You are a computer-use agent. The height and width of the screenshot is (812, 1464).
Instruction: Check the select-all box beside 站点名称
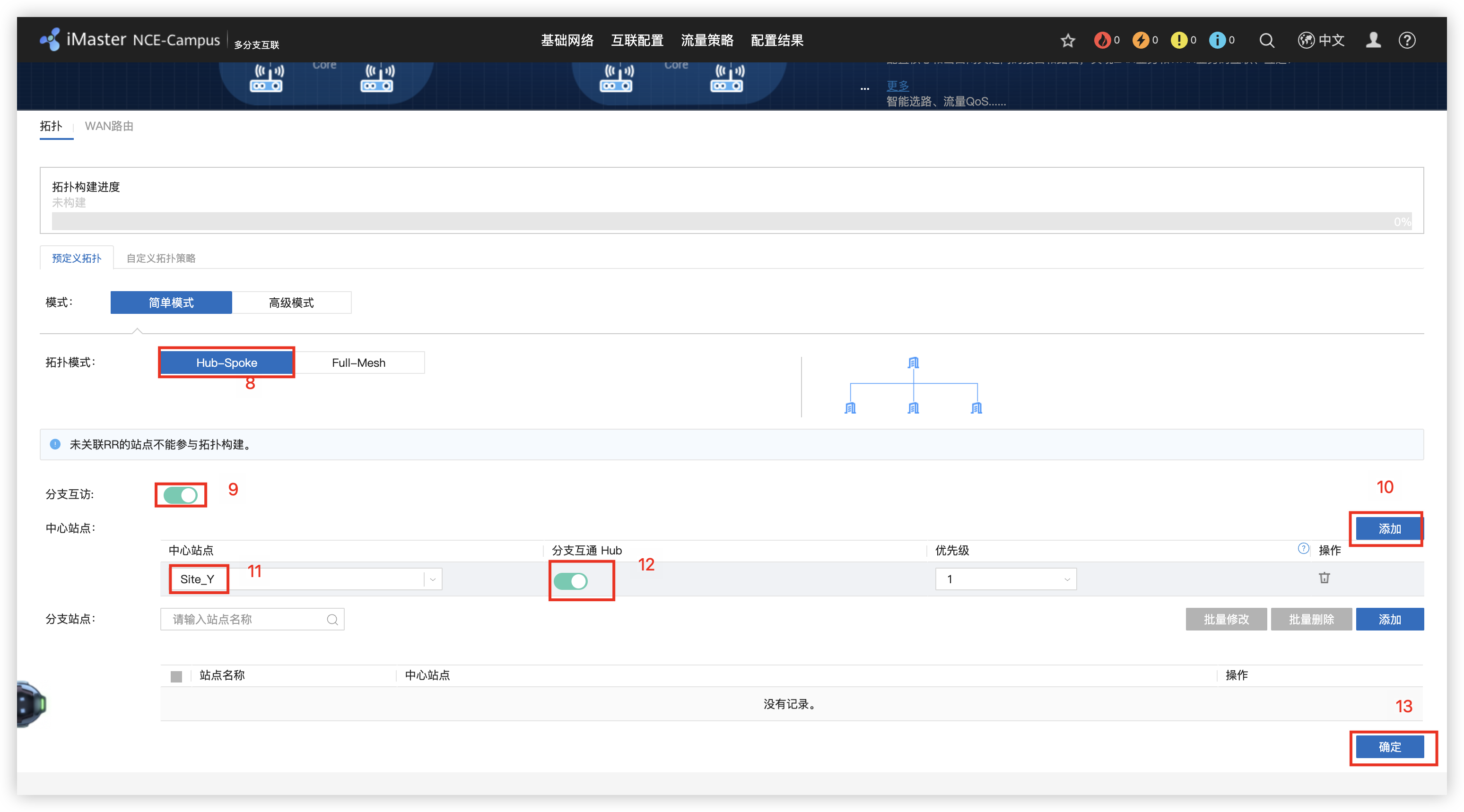coord(176,676)
